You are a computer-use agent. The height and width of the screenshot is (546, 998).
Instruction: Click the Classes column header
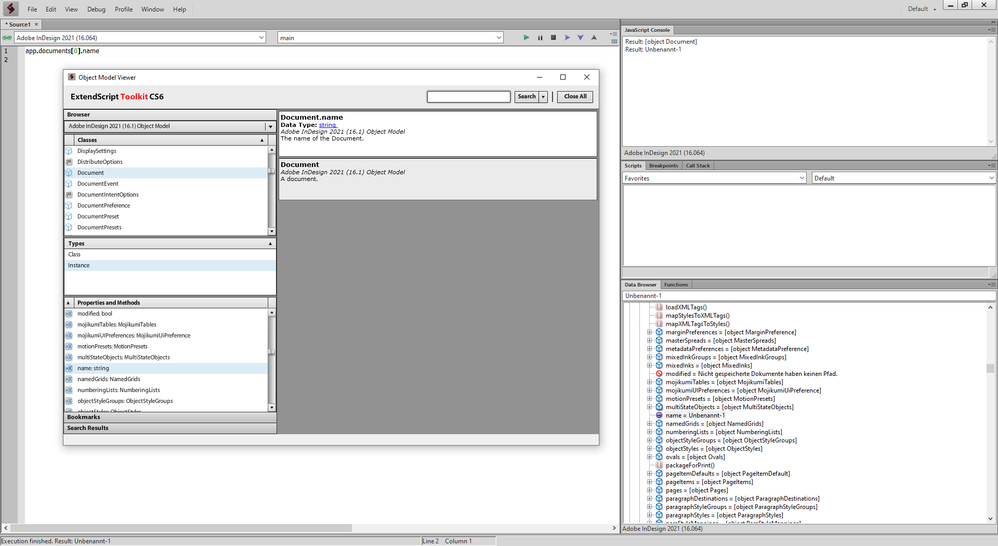click(x=170, y=140)
